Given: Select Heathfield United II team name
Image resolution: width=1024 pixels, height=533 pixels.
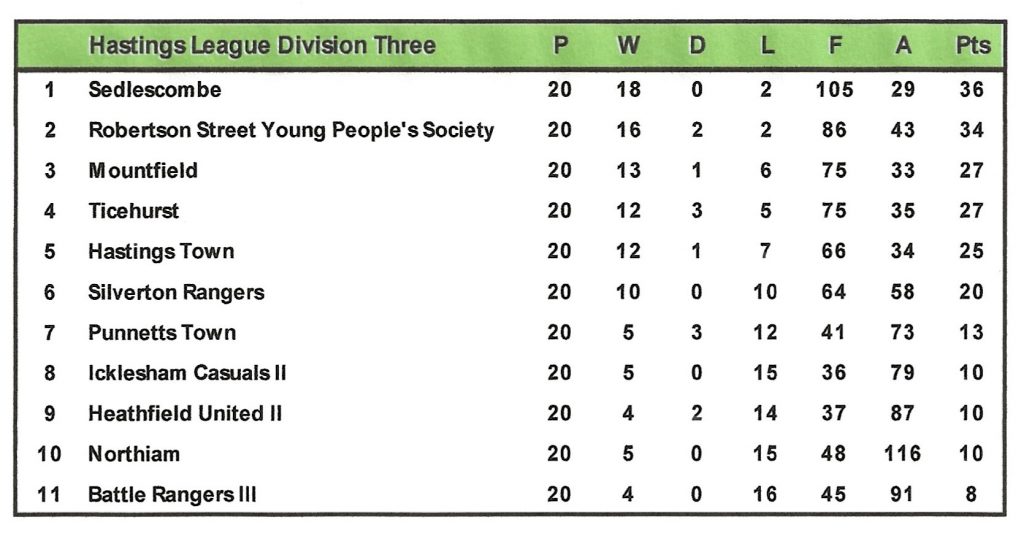Looking at the screenshot, I should point(186,413).
